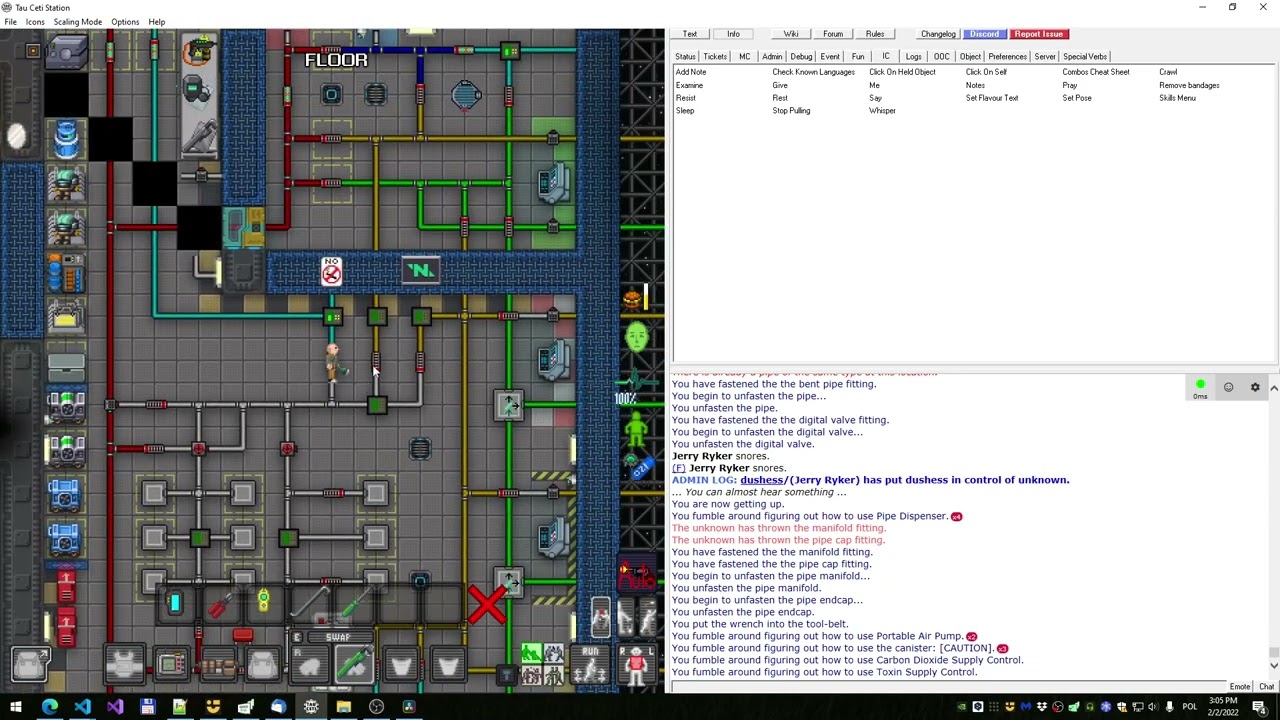Pick the green screwdriver from the belt
The width and height of the screenshot is (1280, 720).
click(x=352, y=604)
